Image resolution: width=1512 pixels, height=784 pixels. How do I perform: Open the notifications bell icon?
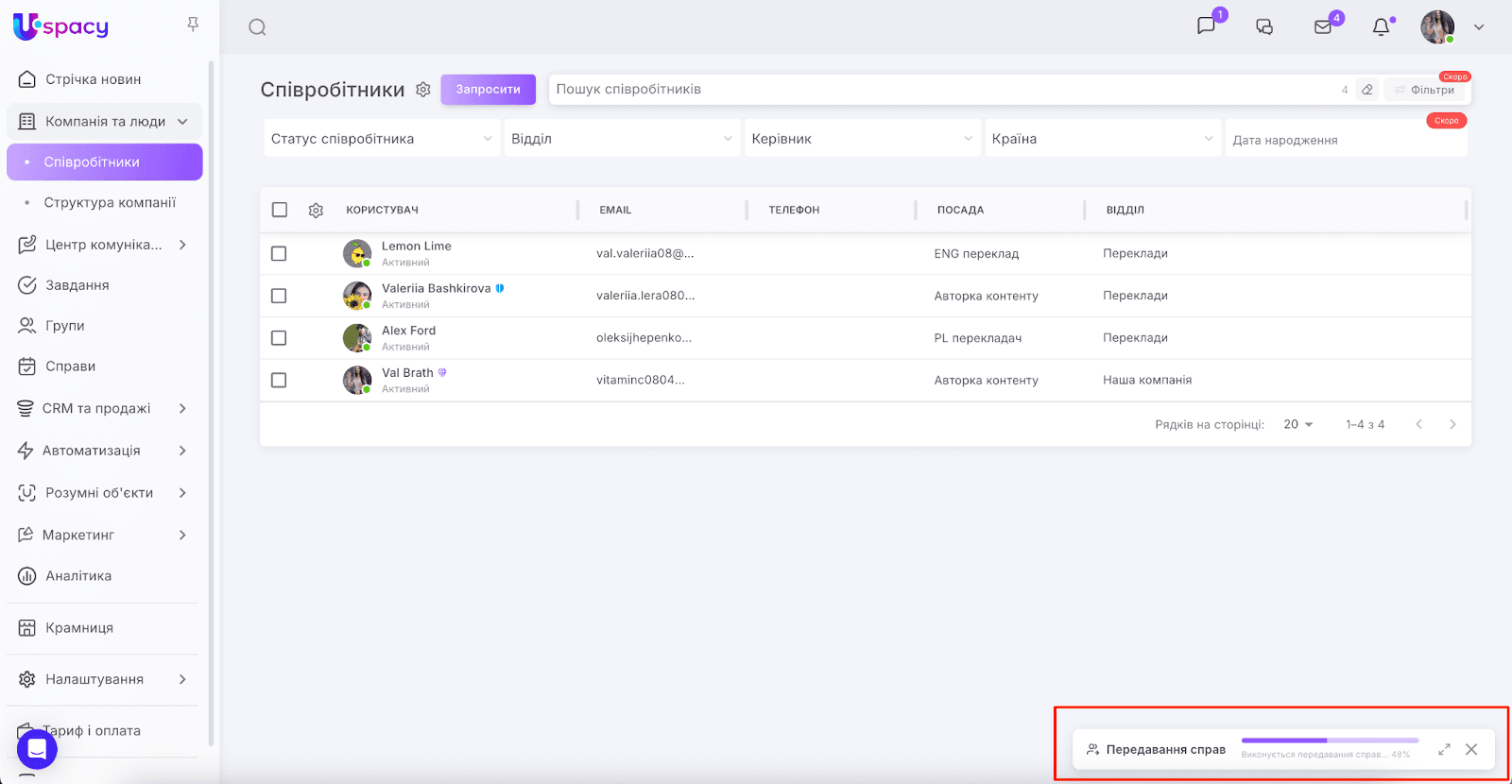coord(1381,27)
